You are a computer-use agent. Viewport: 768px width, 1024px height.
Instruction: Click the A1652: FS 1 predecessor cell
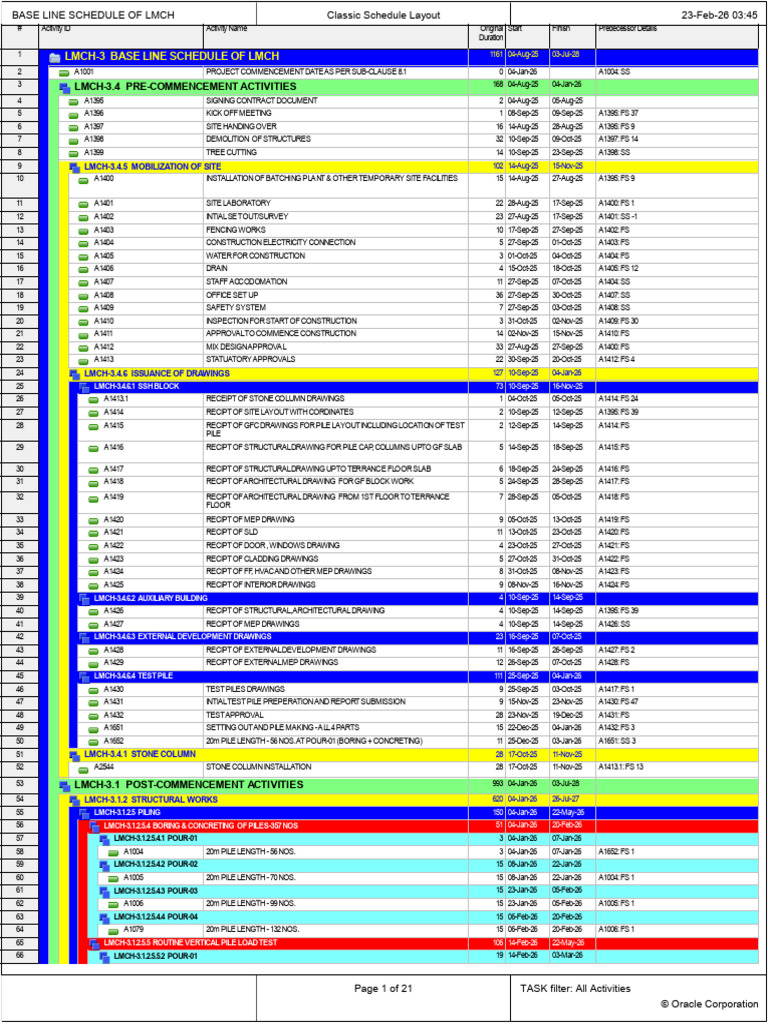(x=677, y=852)
